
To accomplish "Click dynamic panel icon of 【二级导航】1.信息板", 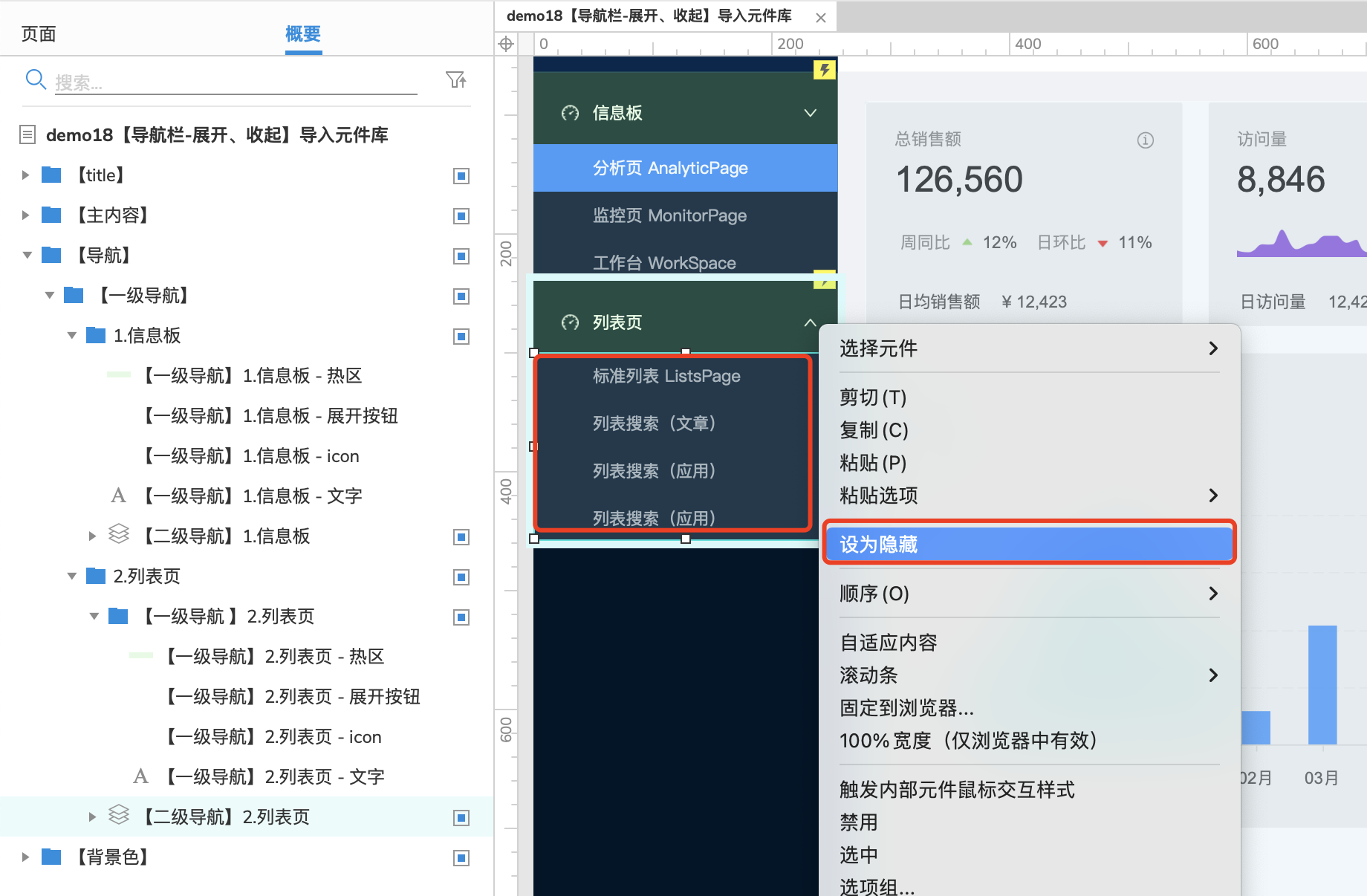I will coord(119,535).
